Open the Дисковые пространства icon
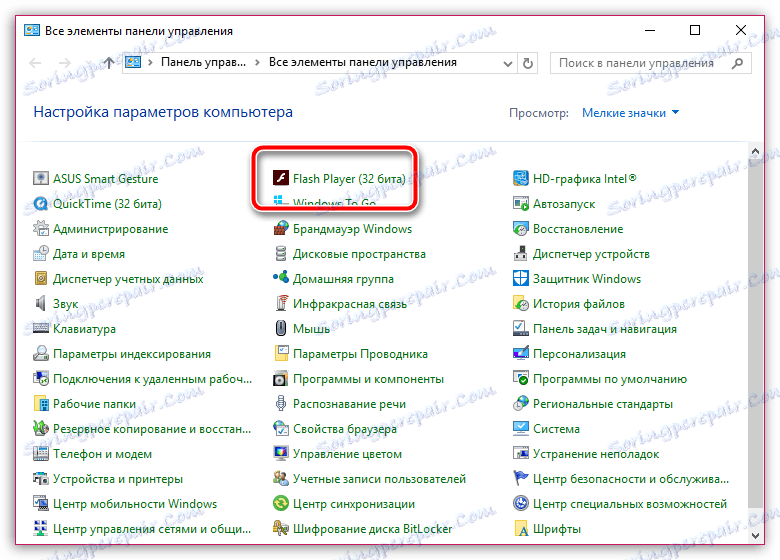Screen dimensions: 780x560 pyautogui.click(x=281, y=253)
